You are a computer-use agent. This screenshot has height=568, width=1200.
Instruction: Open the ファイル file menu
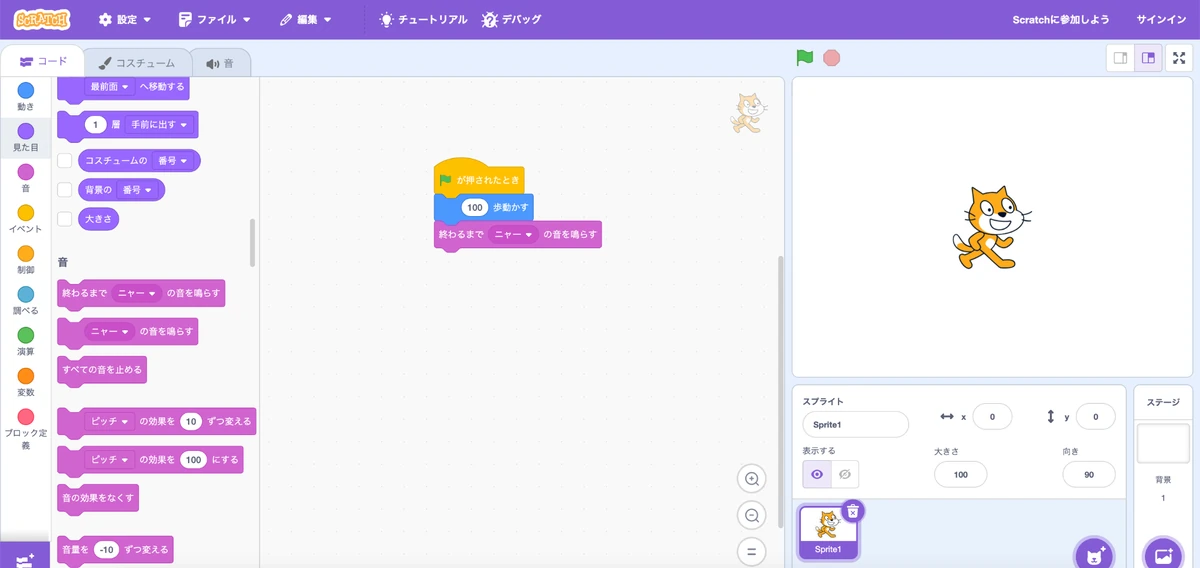[x=215, y=19]
